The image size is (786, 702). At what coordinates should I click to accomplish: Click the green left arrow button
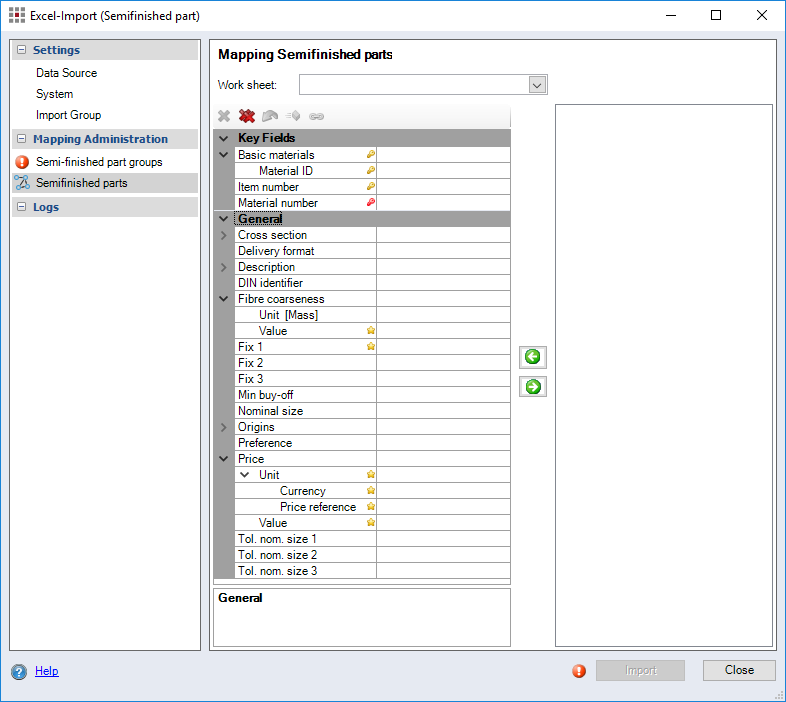click(x=533, y=357)
